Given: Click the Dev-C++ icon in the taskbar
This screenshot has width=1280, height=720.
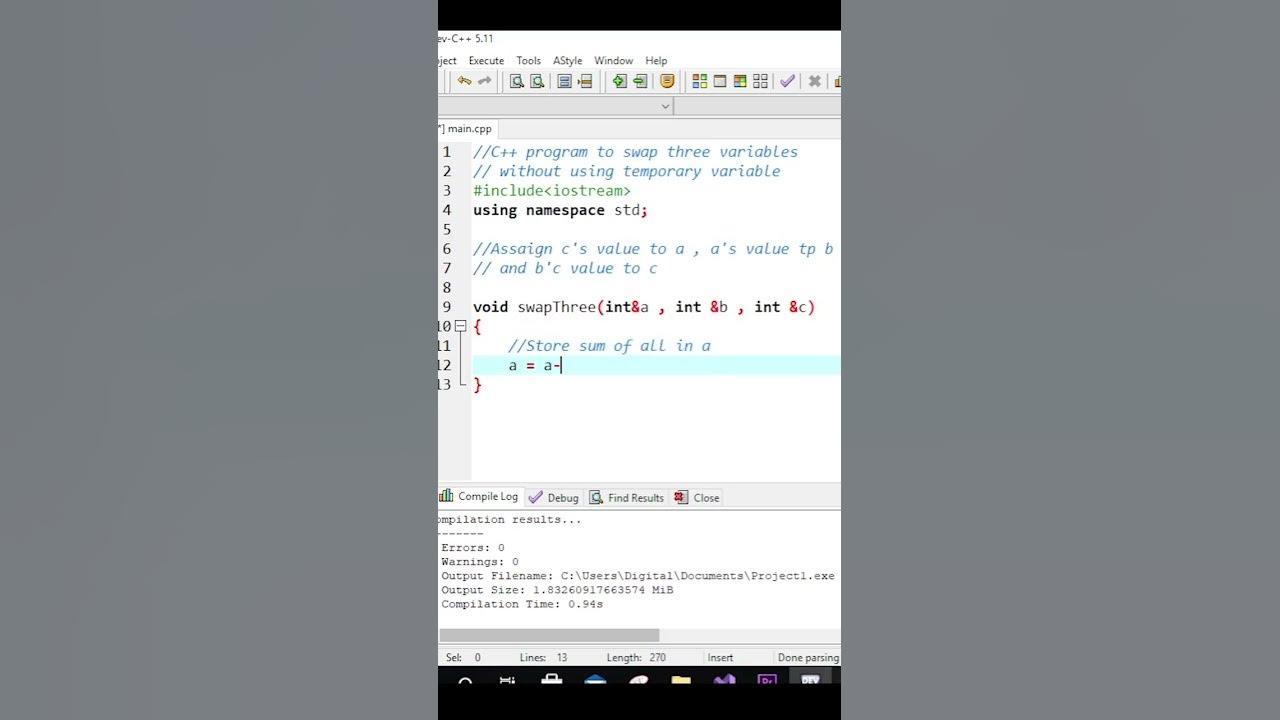Looking at the screenshot, I should tap(810, 680).
